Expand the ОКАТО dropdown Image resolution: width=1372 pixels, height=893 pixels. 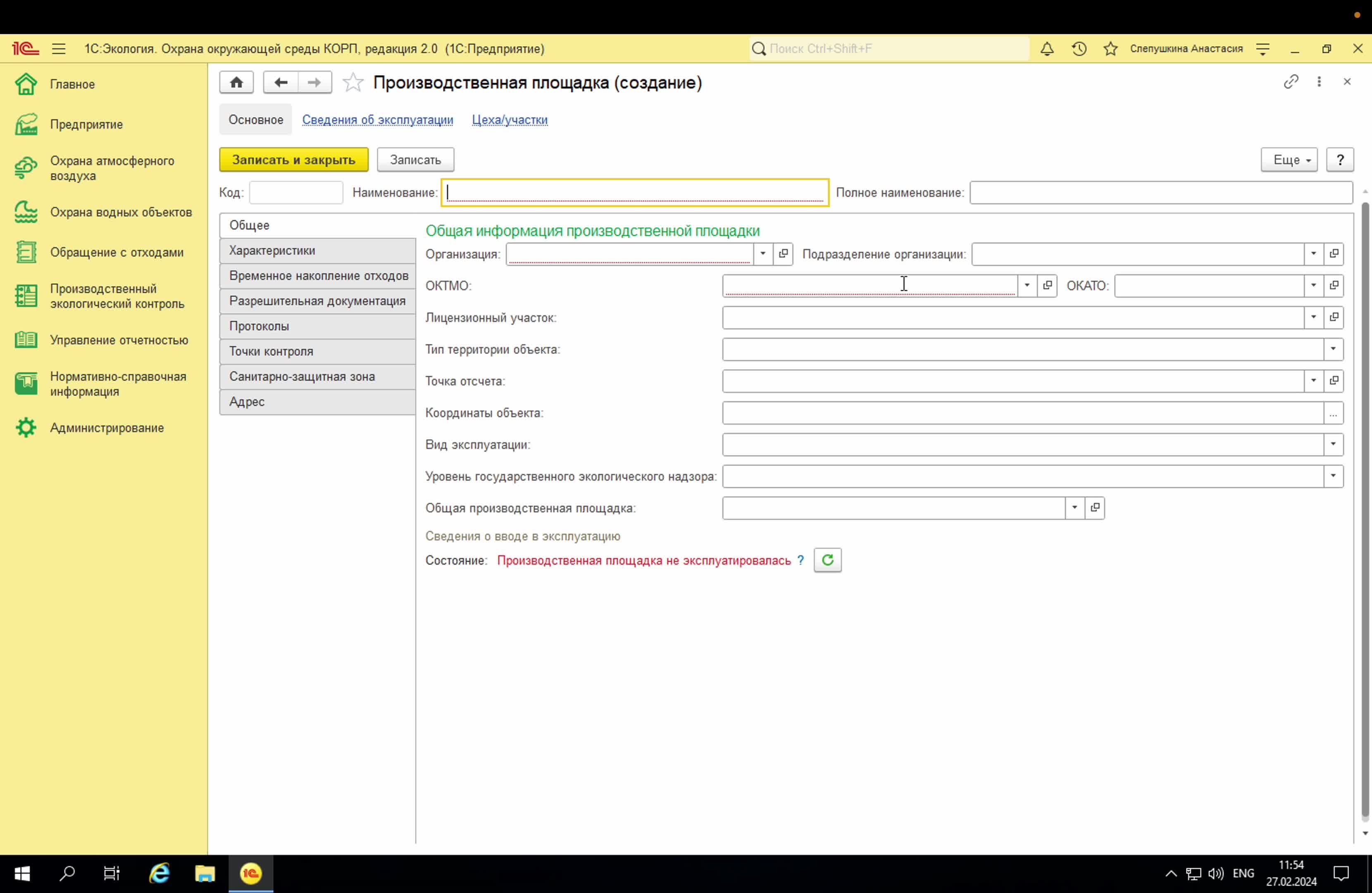click(1313, 286)
